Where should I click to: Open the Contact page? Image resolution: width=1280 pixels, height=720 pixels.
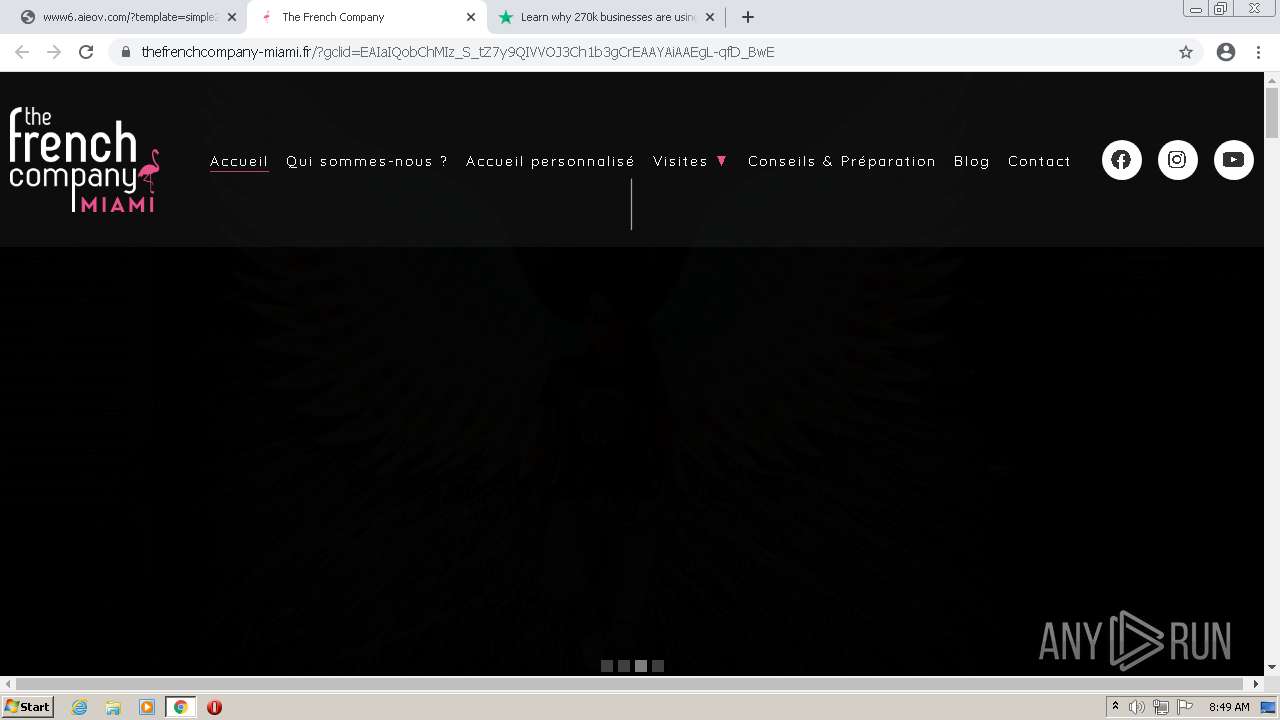(1039, 161)
